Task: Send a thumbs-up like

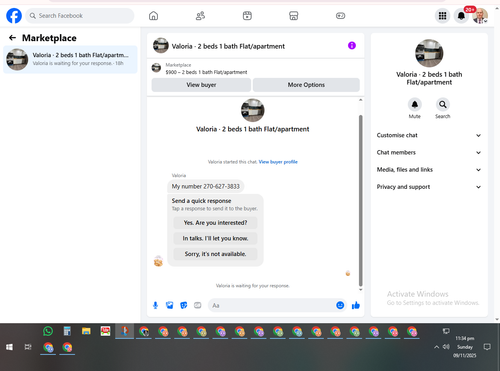Action: (356, 305)
